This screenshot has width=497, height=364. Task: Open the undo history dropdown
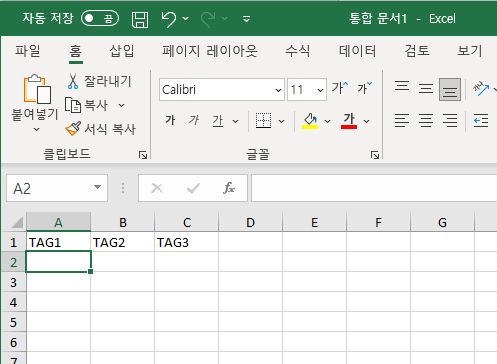click(186, 19)
